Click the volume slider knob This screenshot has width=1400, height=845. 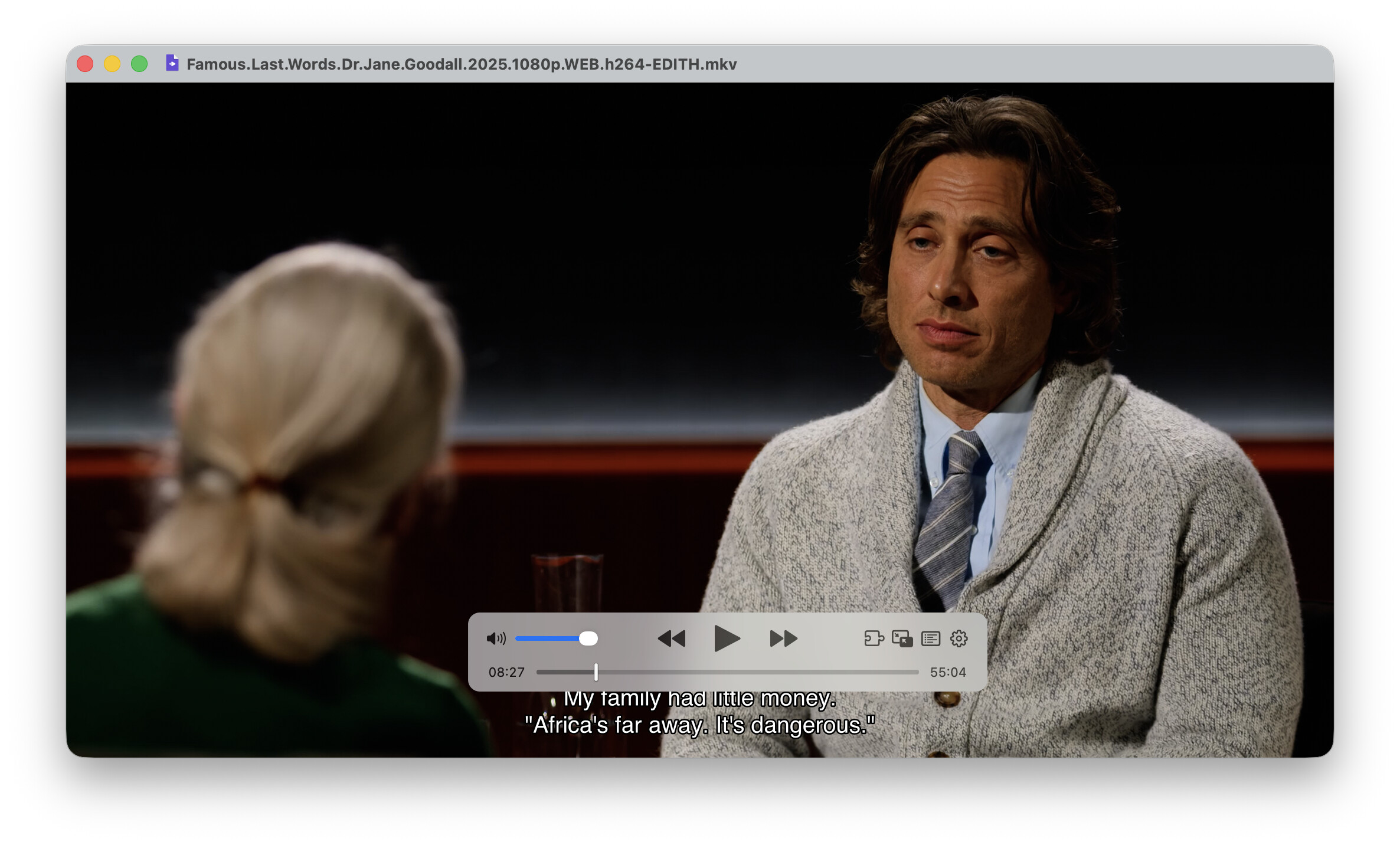pyautogui.click(x=588, y=638)
